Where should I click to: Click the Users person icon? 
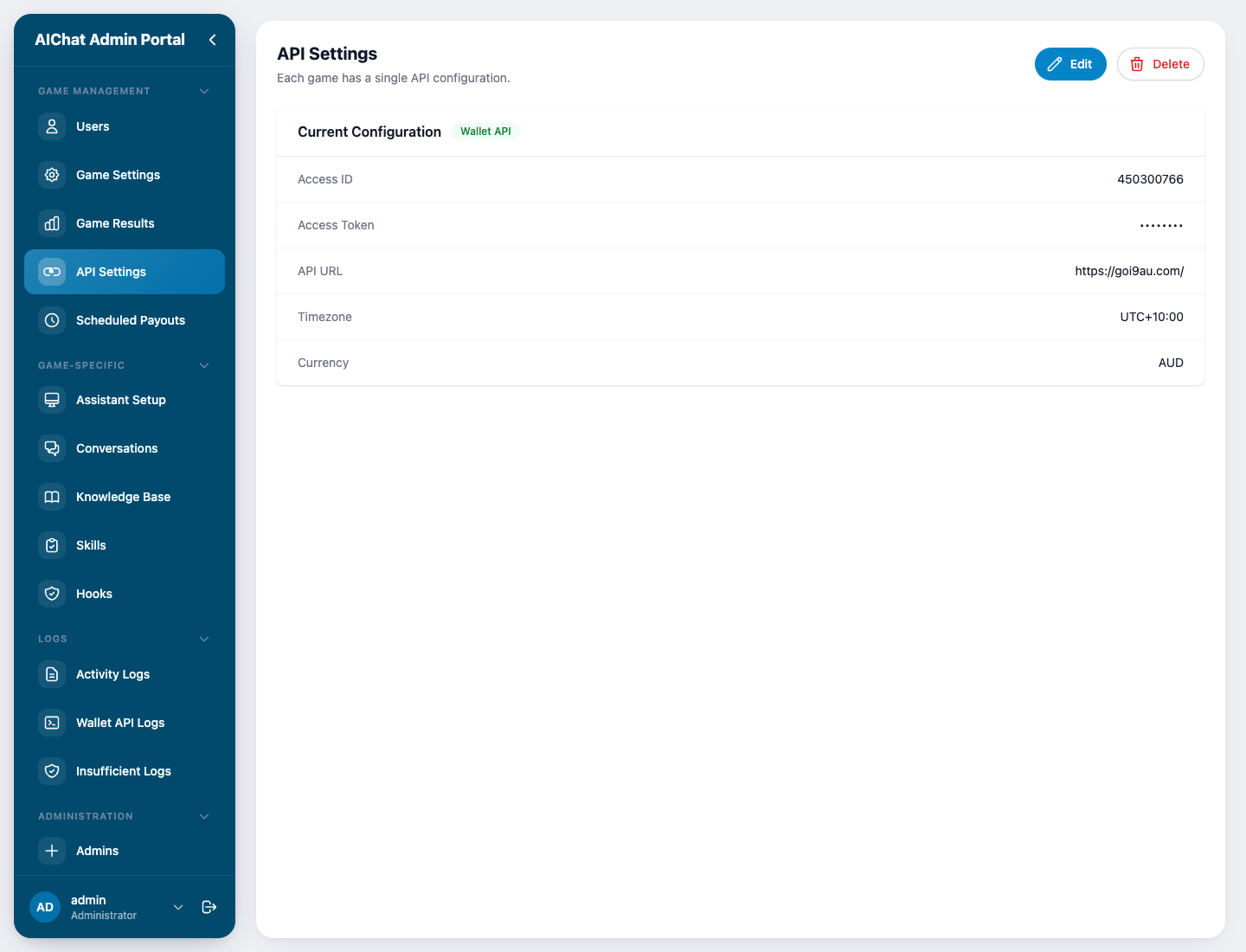pyautogui.click(x=52, y=126)
